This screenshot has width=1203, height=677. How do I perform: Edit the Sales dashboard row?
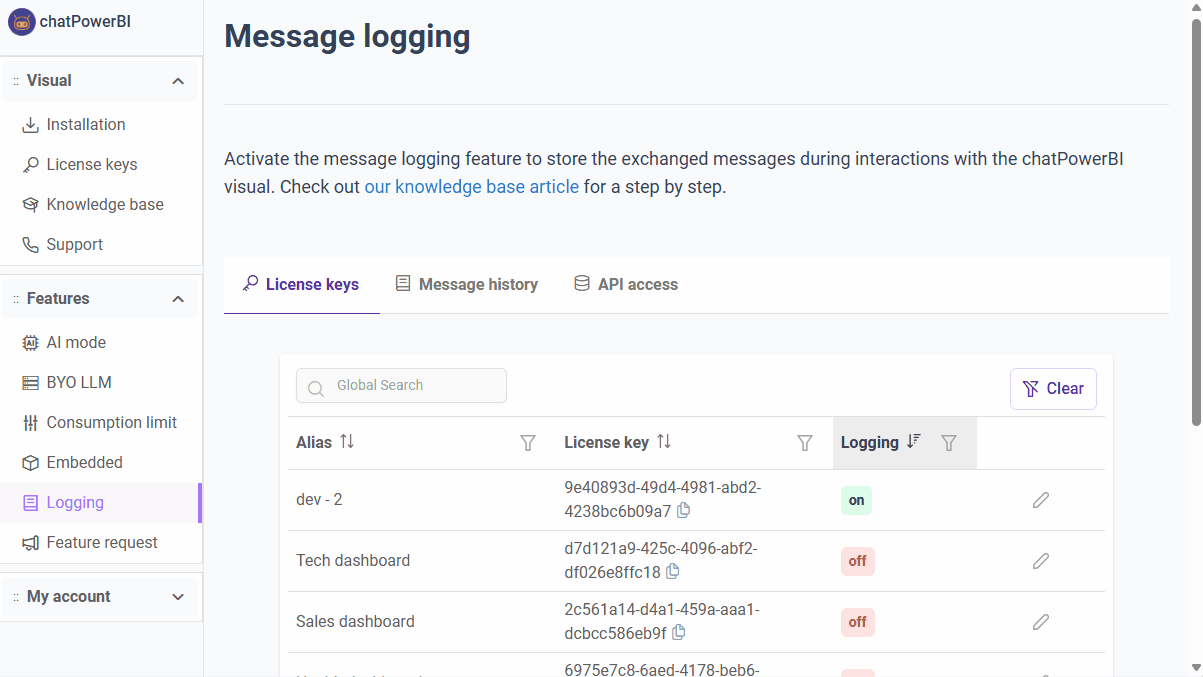click(x=1041, y=622)
